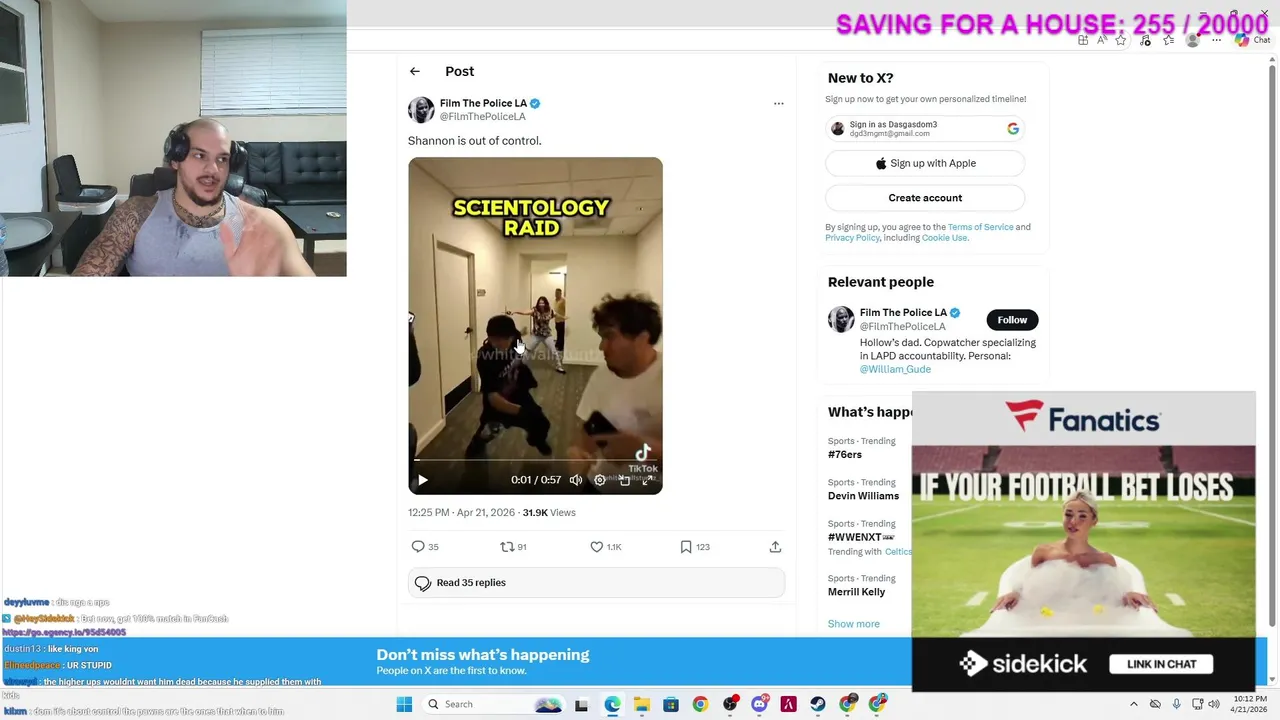Image resolution: width=1280 pixels, height=720 pixels.
Task: Bookmark the post
Action: pos(686,546)
